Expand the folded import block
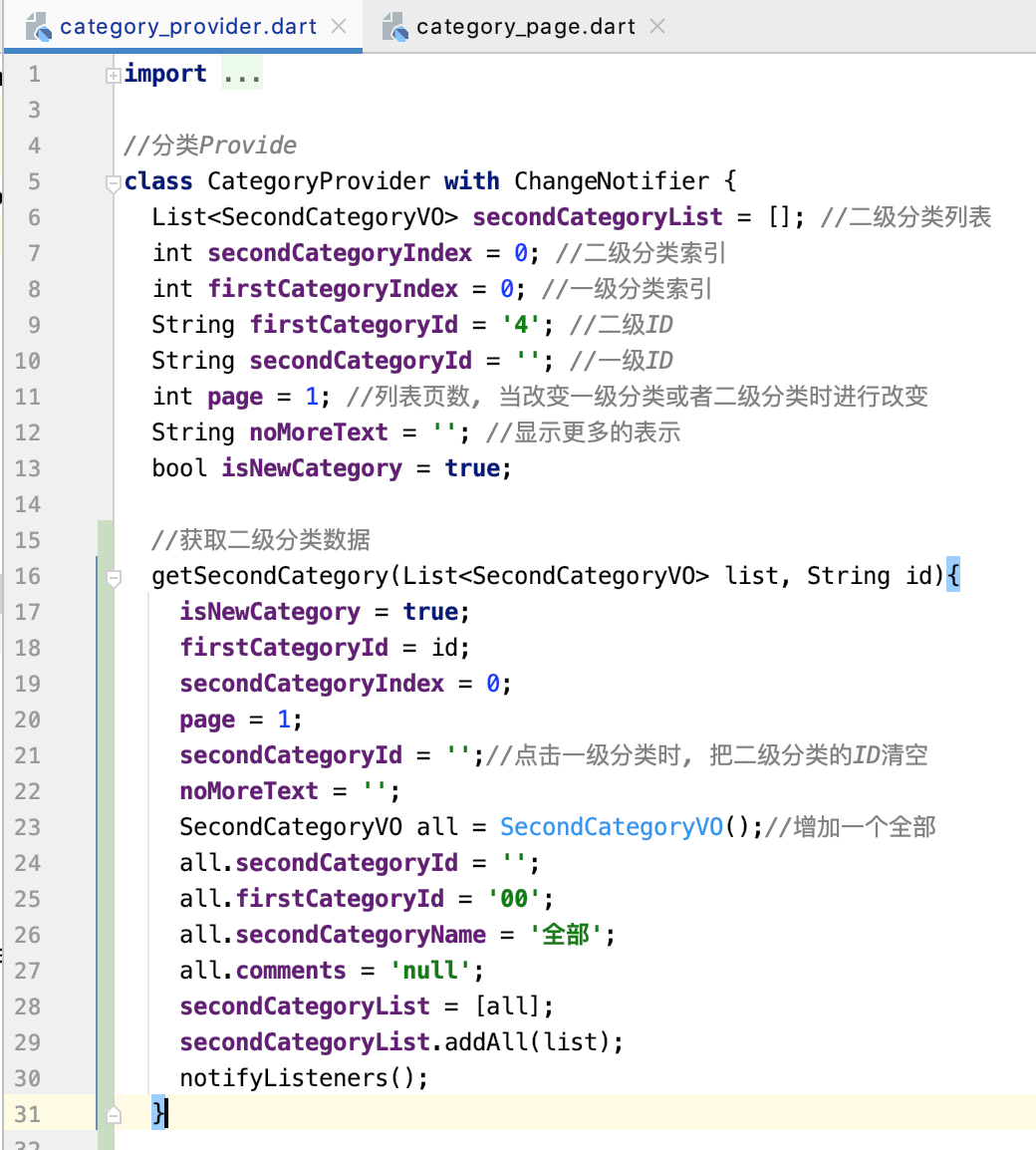 [113, 75]
